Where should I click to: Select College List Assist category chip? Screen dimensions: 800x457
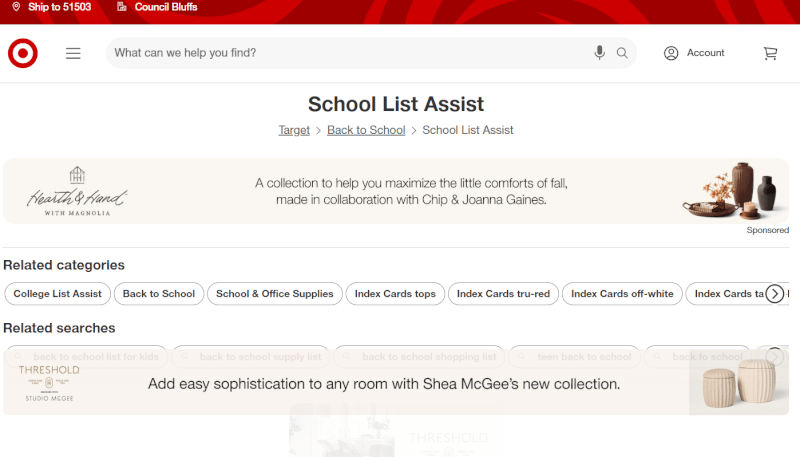(57, 294)
